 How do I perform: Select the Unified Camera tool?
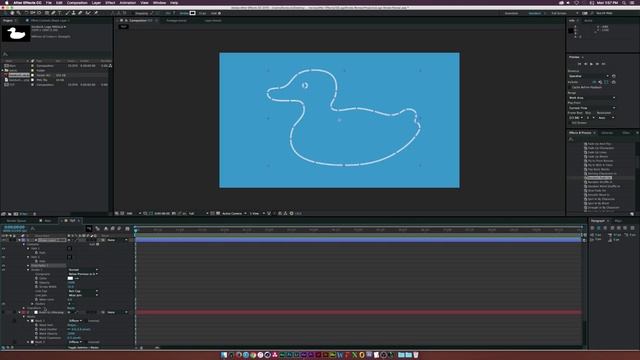point(33,13)
